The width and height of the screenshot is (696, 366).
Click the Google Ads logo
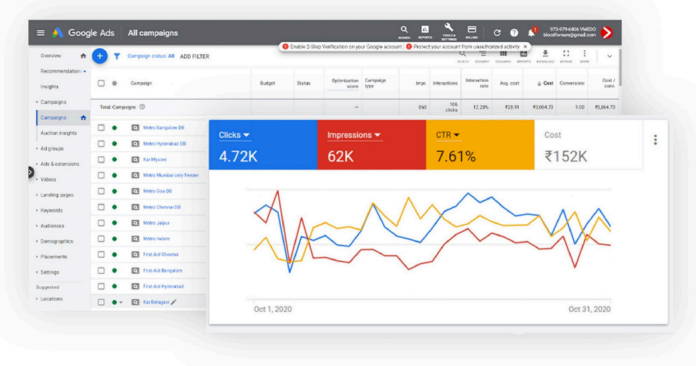click(83, 33)
